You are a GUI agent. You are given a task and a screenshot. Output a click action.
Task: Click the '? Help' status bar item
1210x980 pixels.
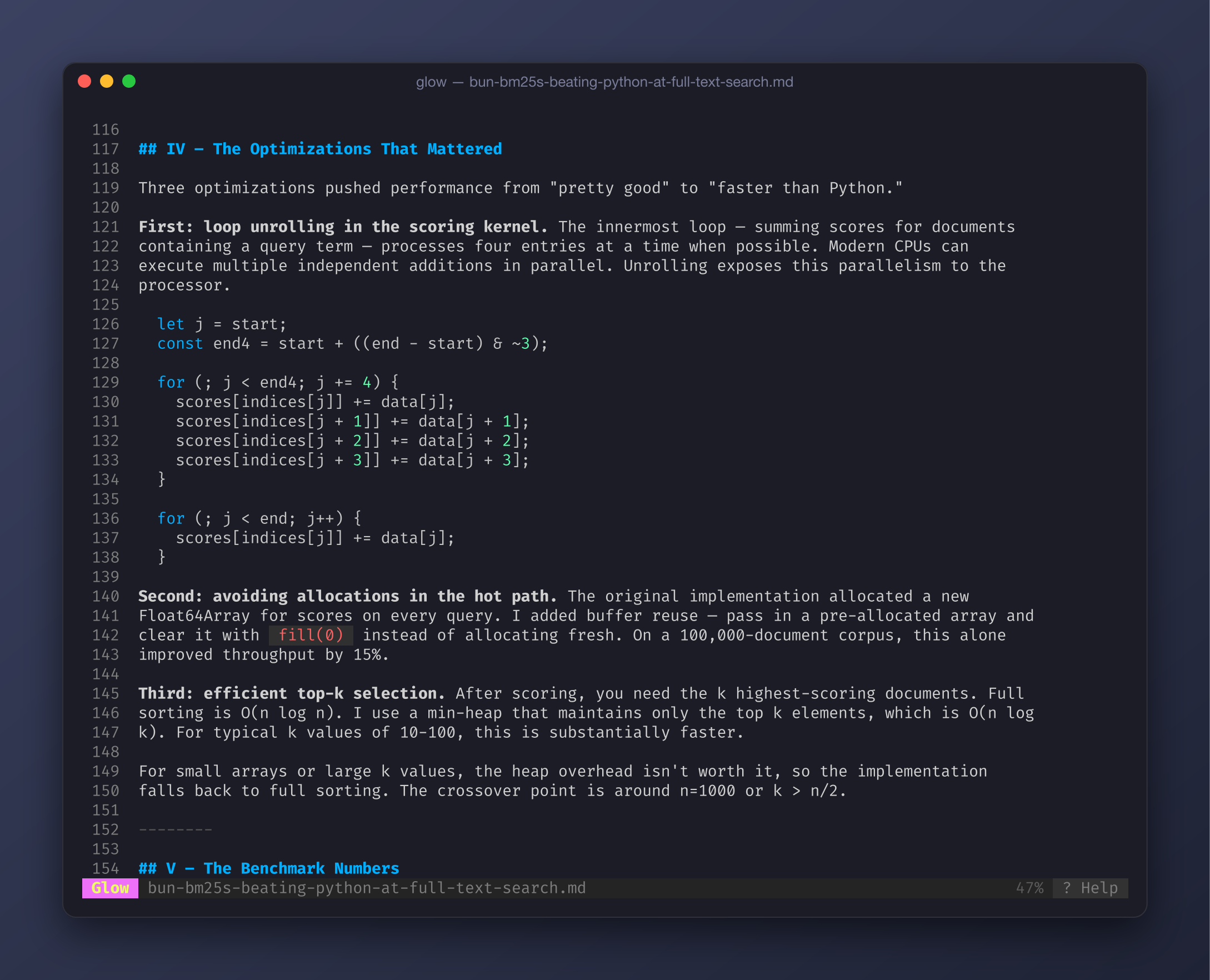[x=1090, y=888]
